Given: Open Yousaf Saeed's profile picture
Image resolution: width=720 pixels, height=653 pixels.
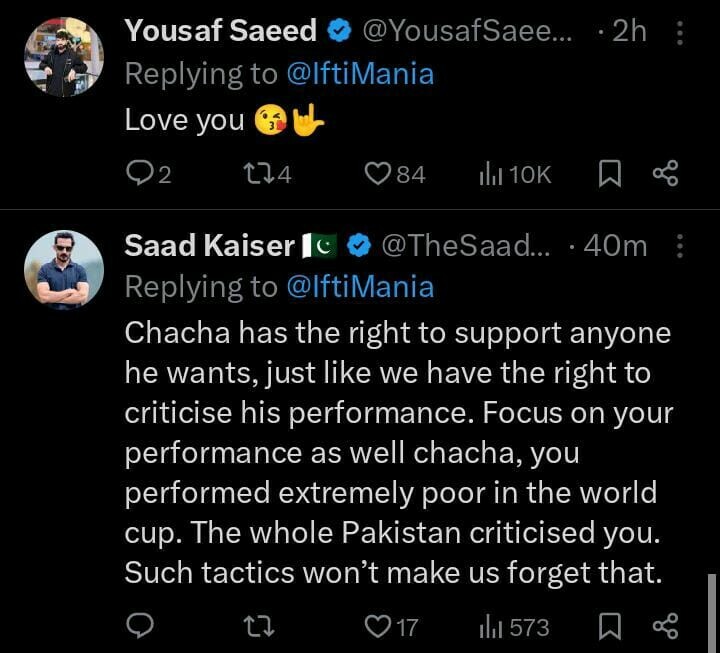Looking at the screenshot, I should point(63,57).
